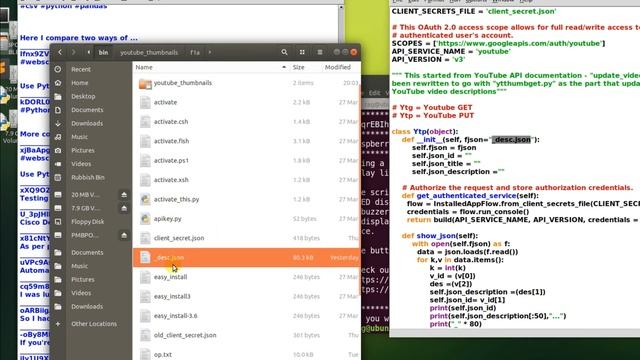Go forward in the file manager
The image size is (640, 360).
(73, 52)
